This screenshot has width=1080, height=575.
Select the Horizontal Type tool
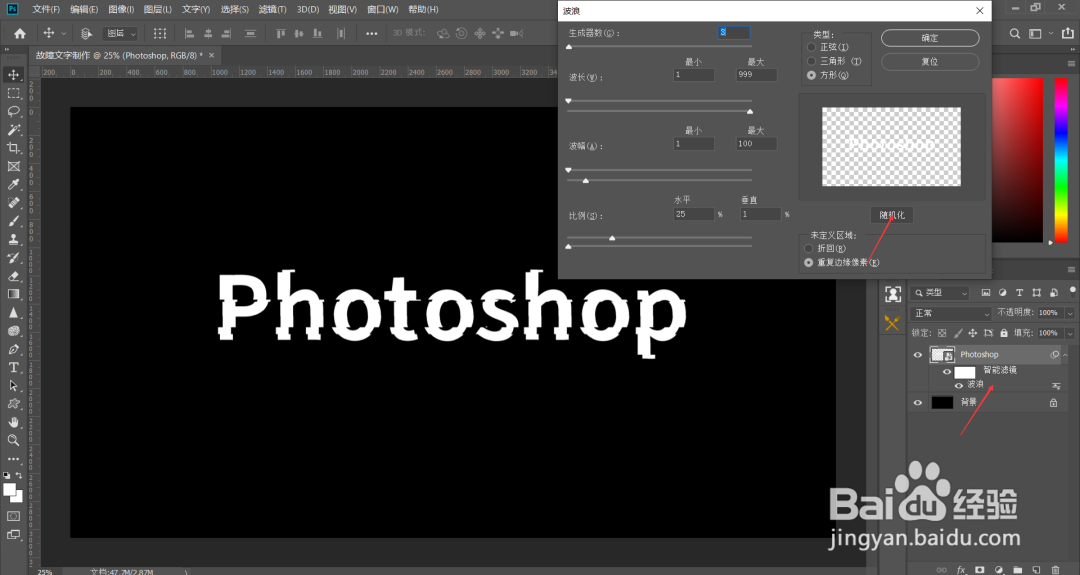[14, 368]
